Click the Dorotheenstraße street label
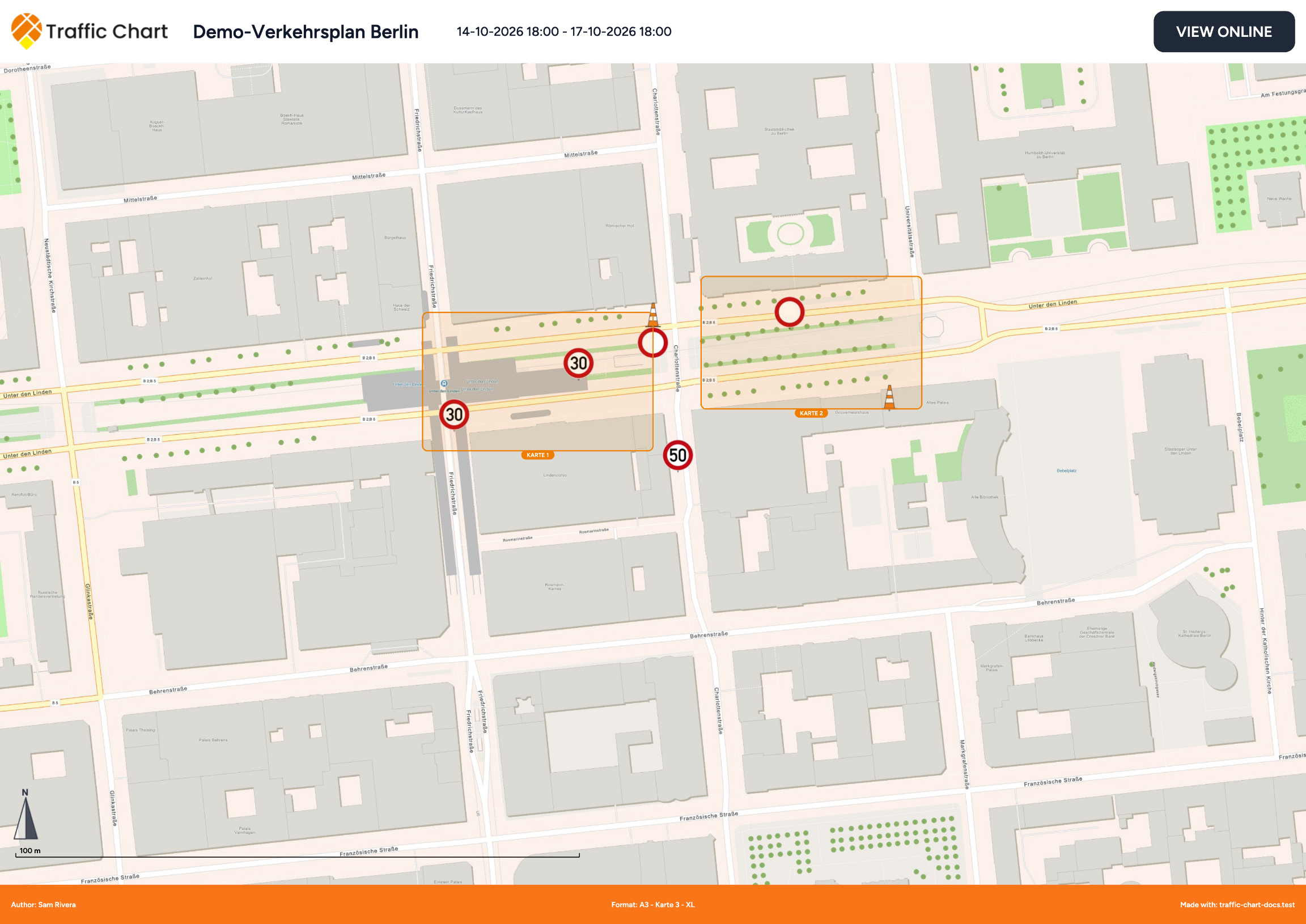Screen dimensions: 1306x924 click(x=27, y=69)
